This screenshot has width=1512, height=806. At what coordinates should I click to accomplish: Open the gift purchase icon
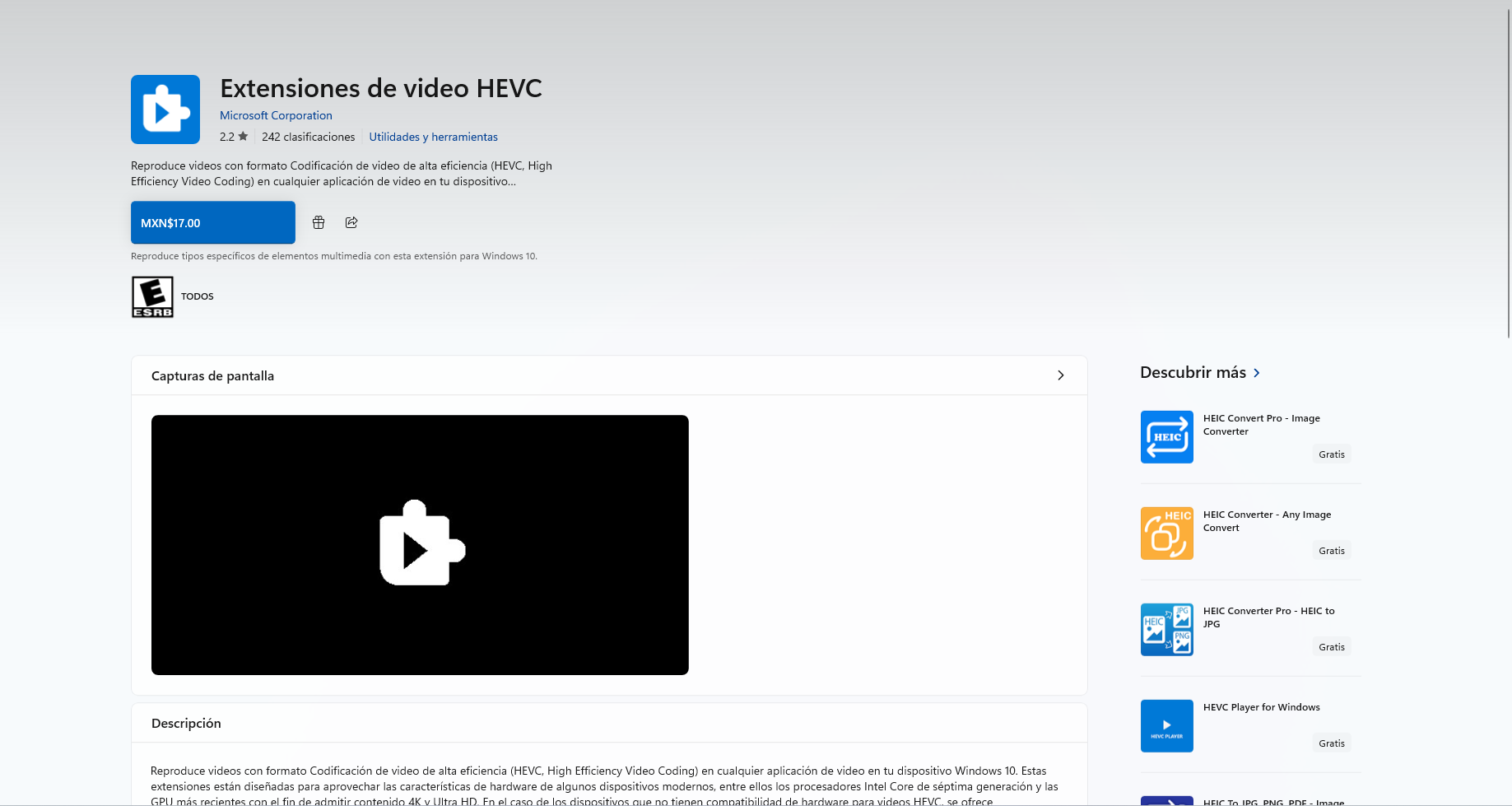(319, 222)
